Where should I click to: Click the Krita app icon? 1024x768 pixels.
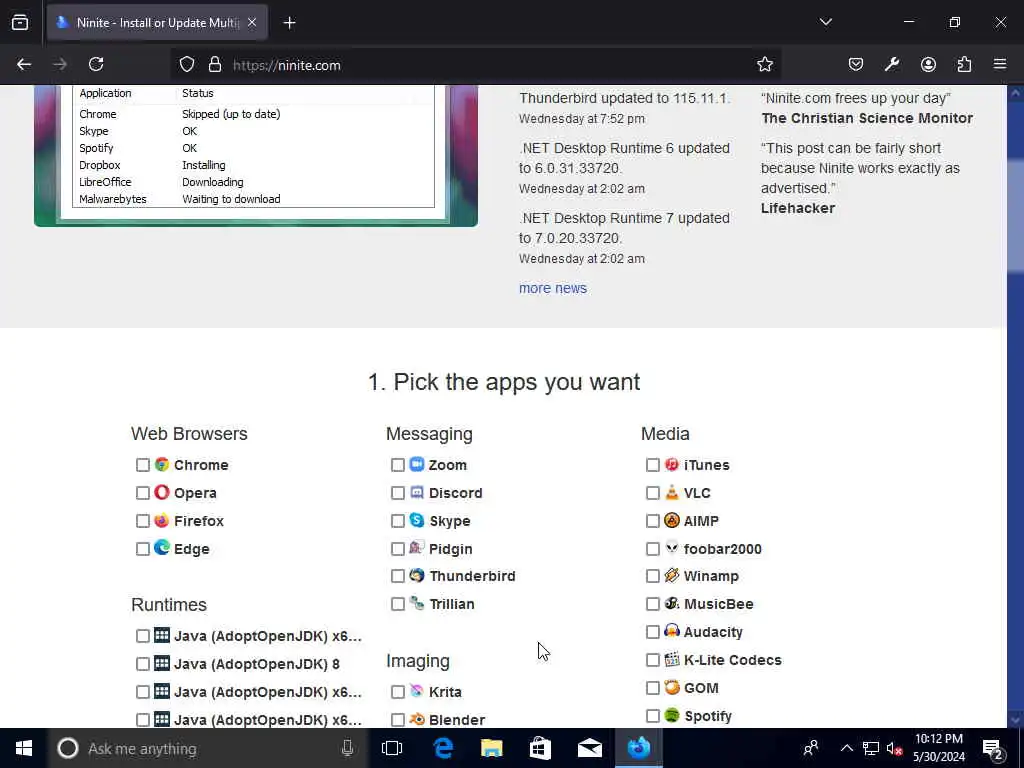click(417, 691)
